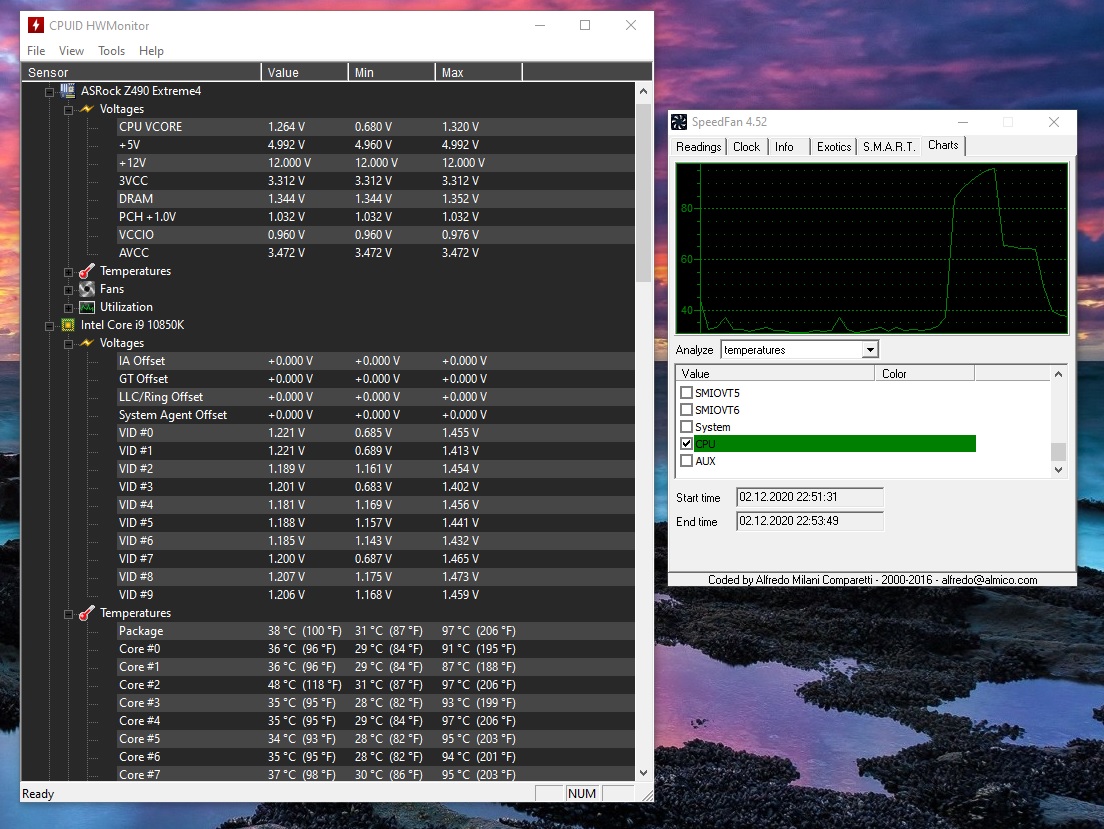The height and width of the screenshot is (829, 1104).
Task: Enable the System temperature checkbox
Action: [x=686, y=426]
